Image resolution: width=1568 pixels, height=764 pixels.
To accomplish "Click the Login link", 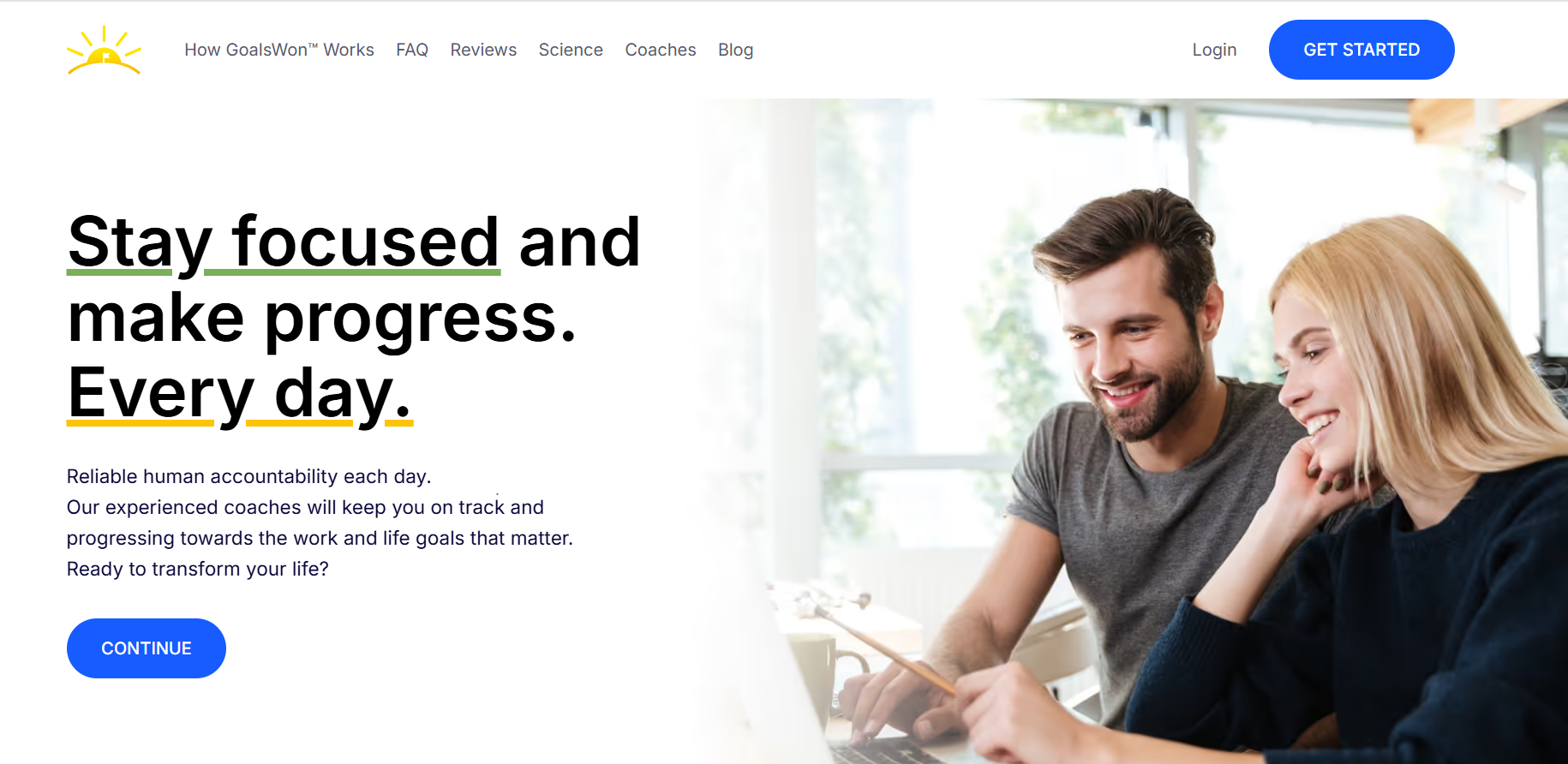I will click(x=1214, y=50).
